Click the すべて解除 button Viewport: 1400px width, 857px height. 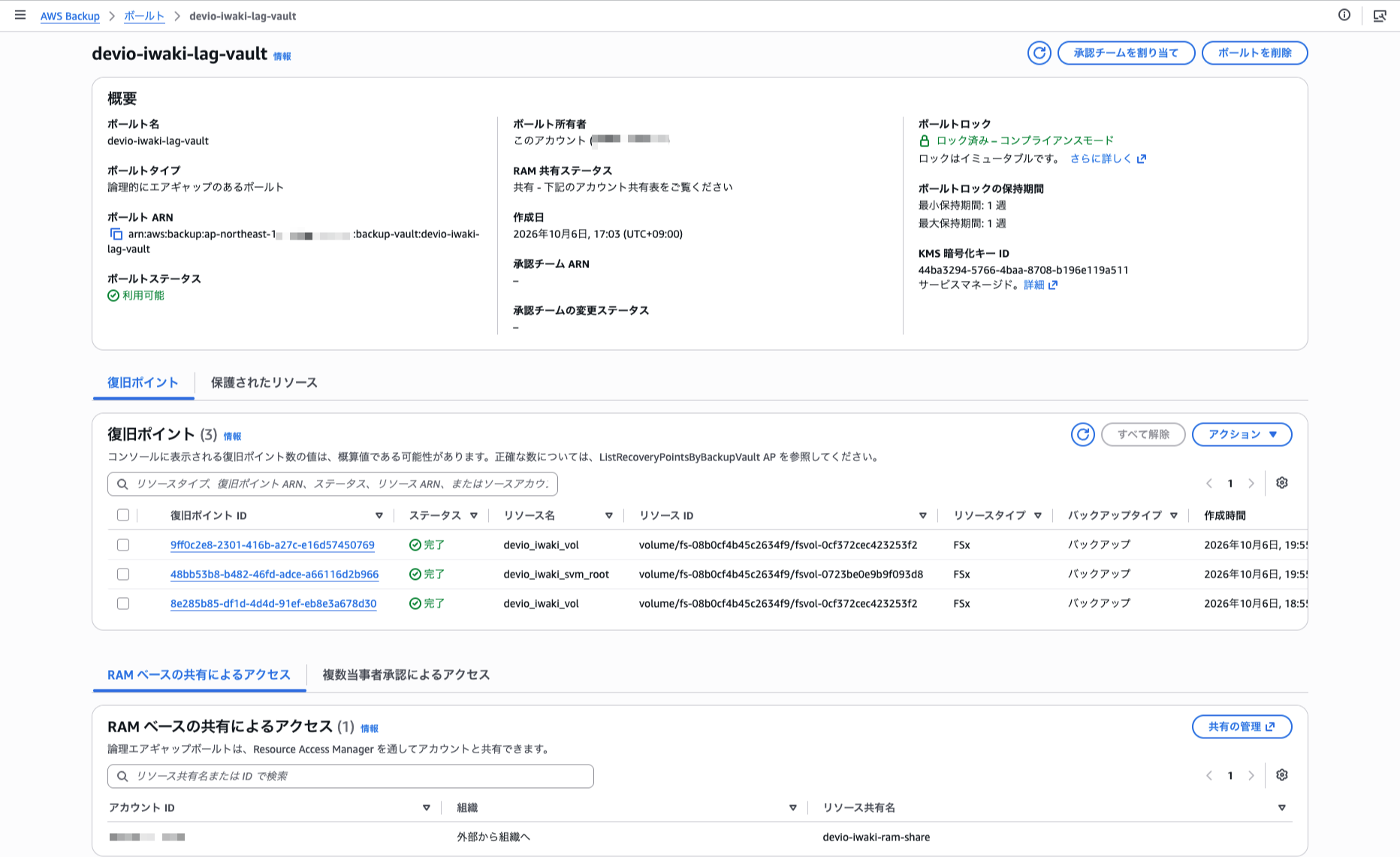click(x=1143, y=434)
